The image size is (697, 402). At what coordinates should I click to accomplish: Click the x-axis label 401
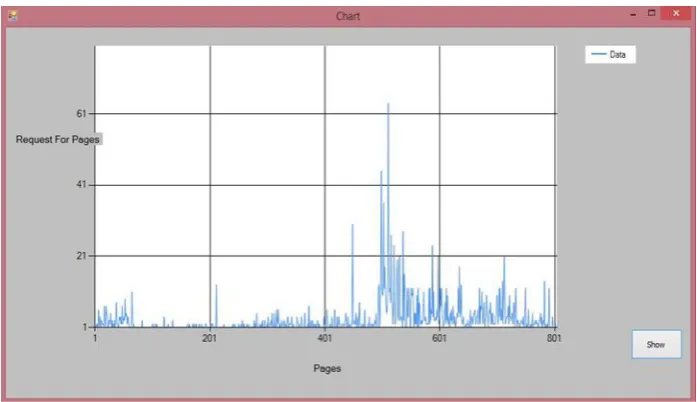pos(324,338)
